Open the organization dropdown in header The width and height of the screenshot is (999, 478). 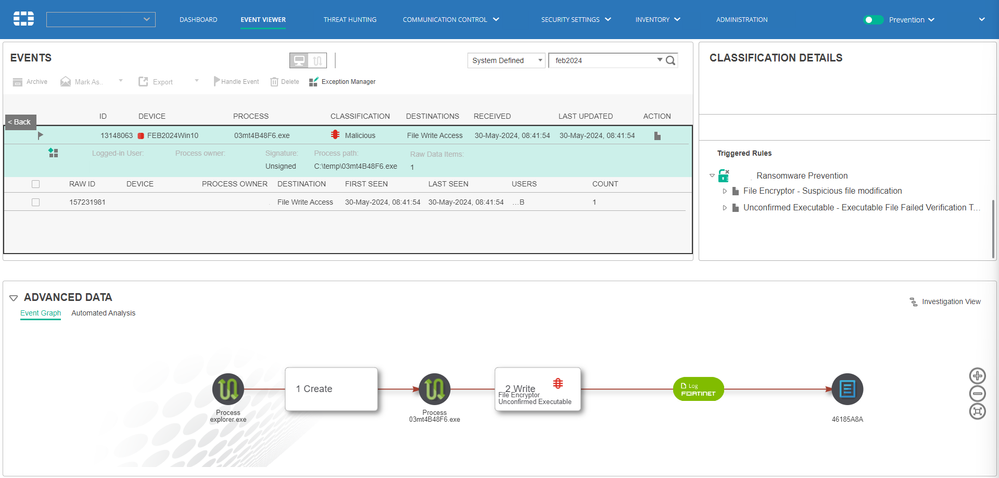[x=101, y=20]
